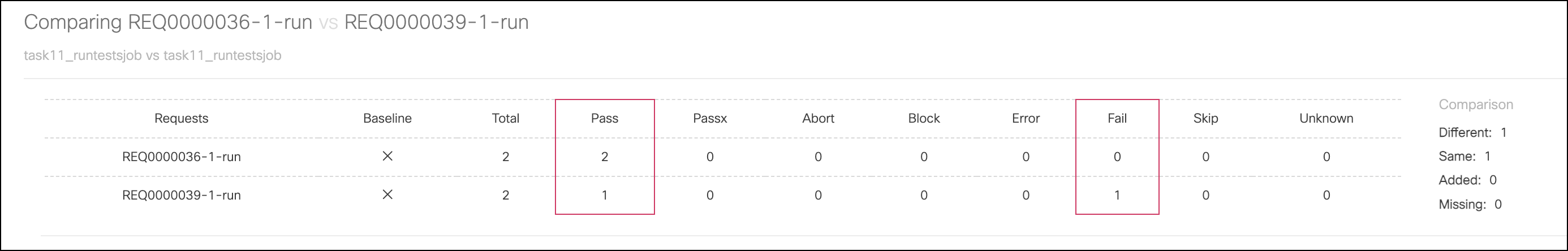
Task: Select the Block column header
Action: tap(924, 119)
